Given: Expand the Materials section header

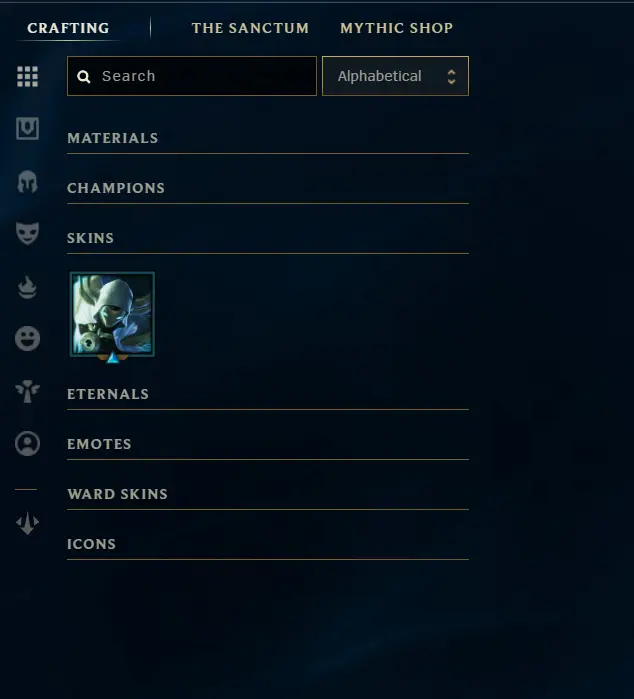Looking at the screenshot, I should pyautogui.click(x=268, y=138).
